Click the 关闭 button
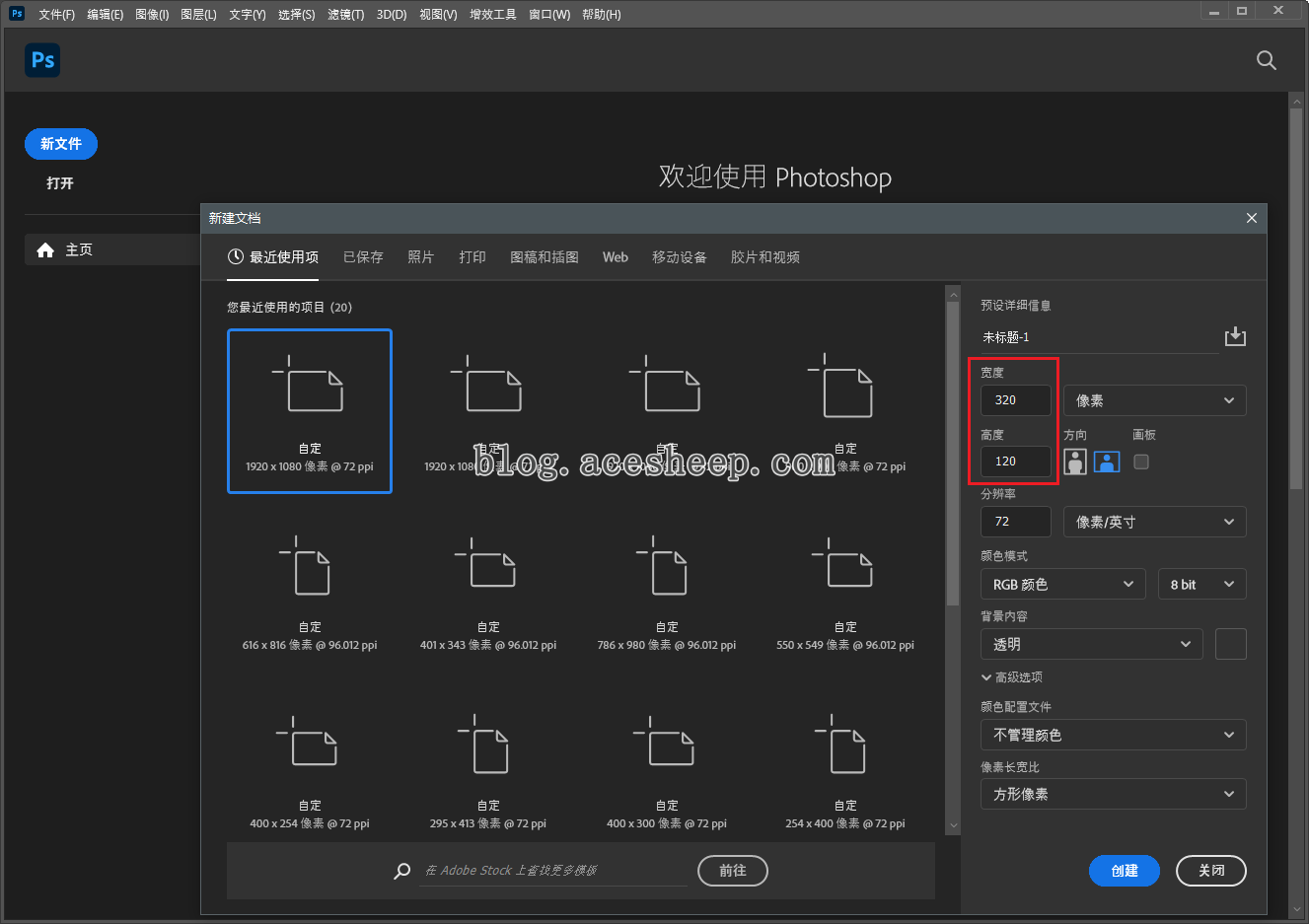The width and height of the screenshot is (1309, 924). pos(1211,871)
